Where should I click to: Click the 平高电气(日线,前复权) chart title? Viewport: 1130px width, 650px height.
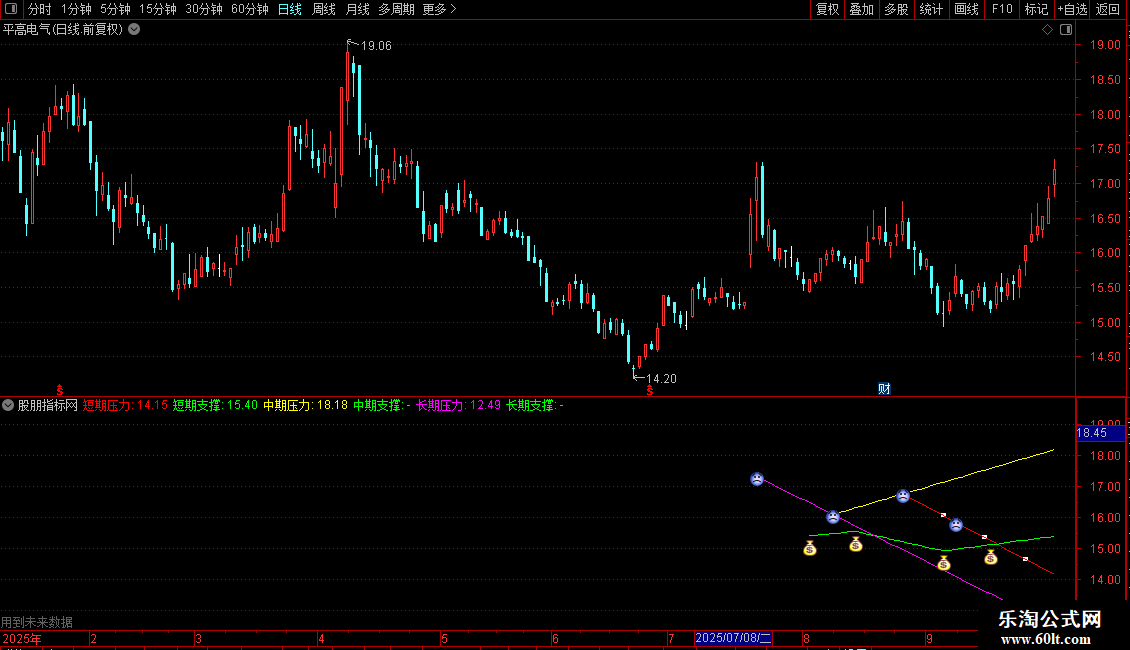[x=63, y=30]
